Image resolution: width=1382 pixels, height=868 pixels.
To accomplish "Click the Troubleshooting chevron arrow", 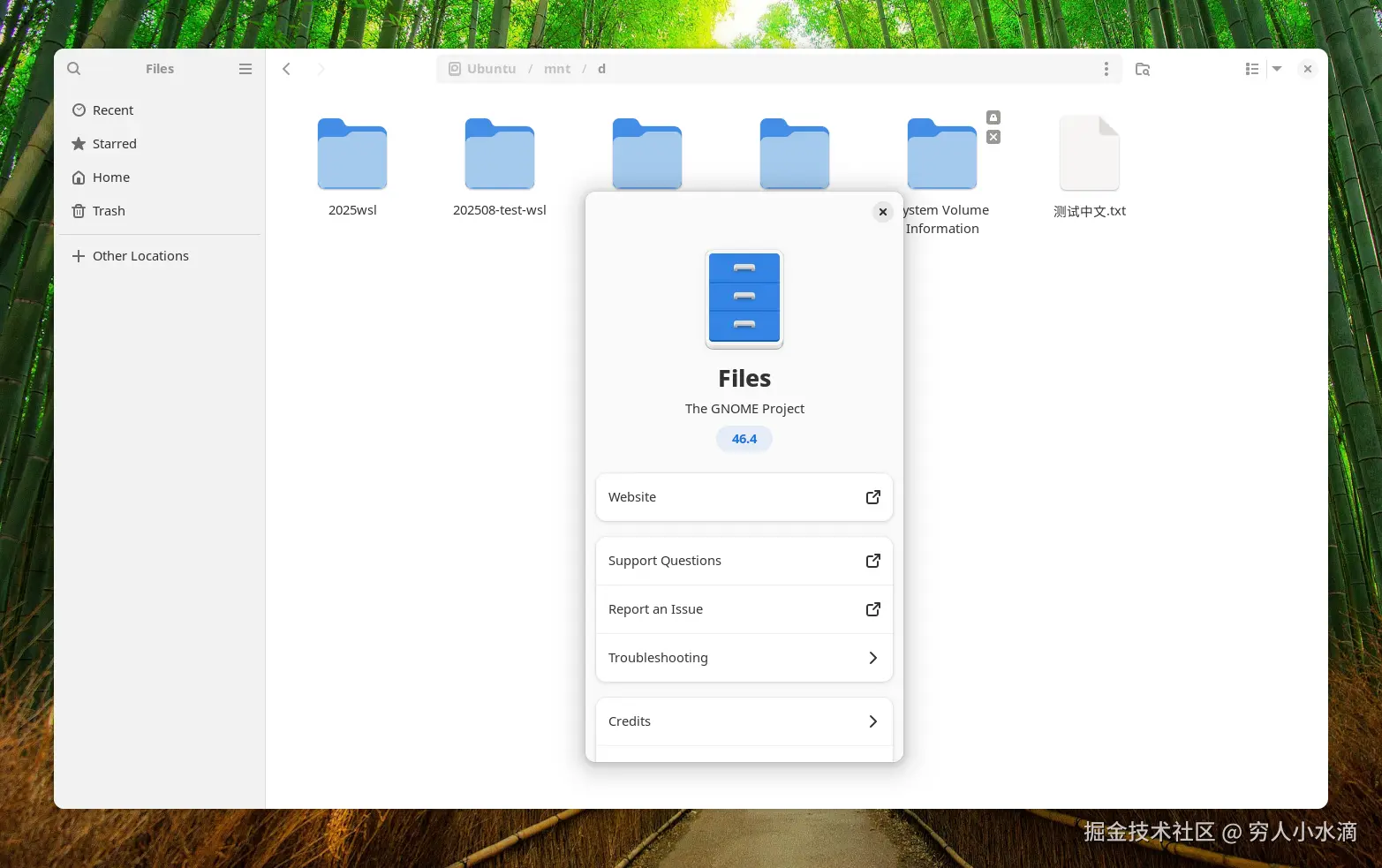I will tap(873, 658).
